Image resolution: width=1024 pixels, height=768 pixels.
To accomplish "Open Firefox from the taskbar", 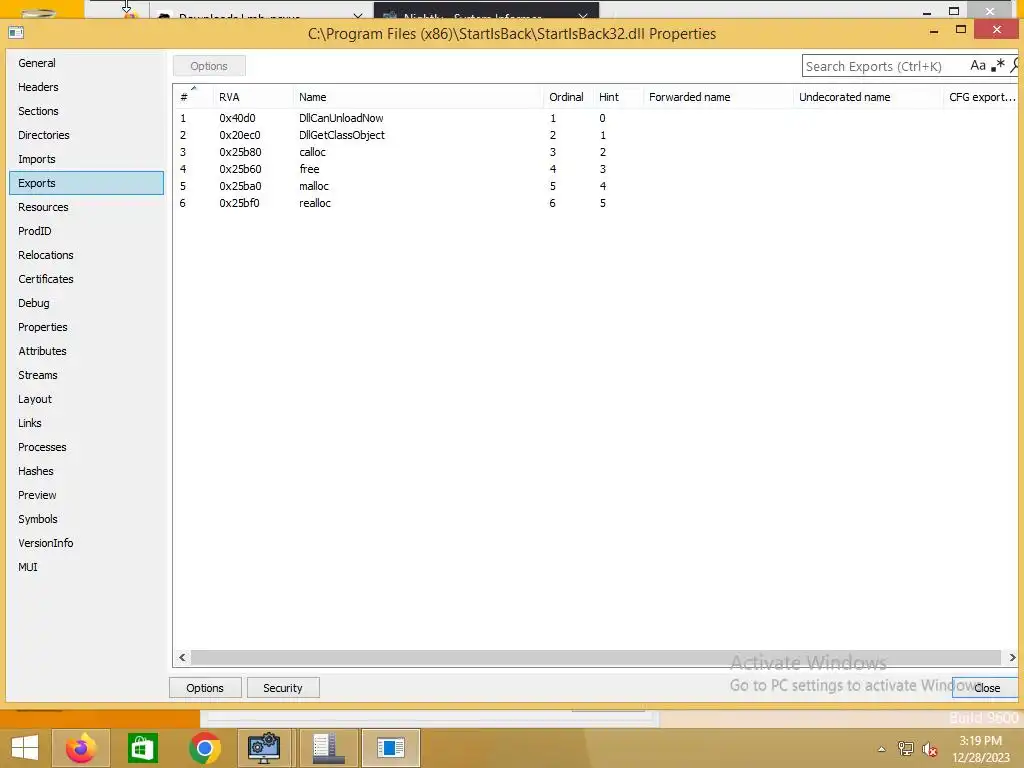I will (x=81, y=748).
